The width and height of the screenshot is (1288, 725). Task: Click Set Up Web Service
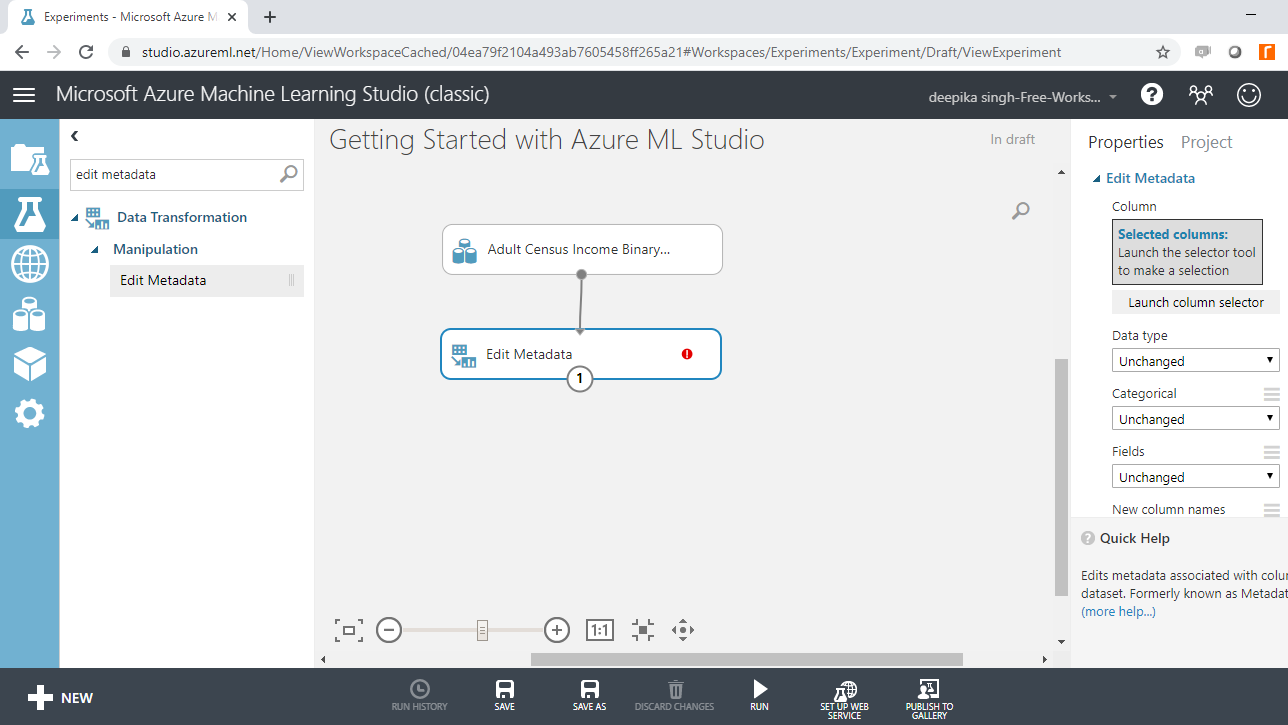pyautogui.click(x=845, y=699)
